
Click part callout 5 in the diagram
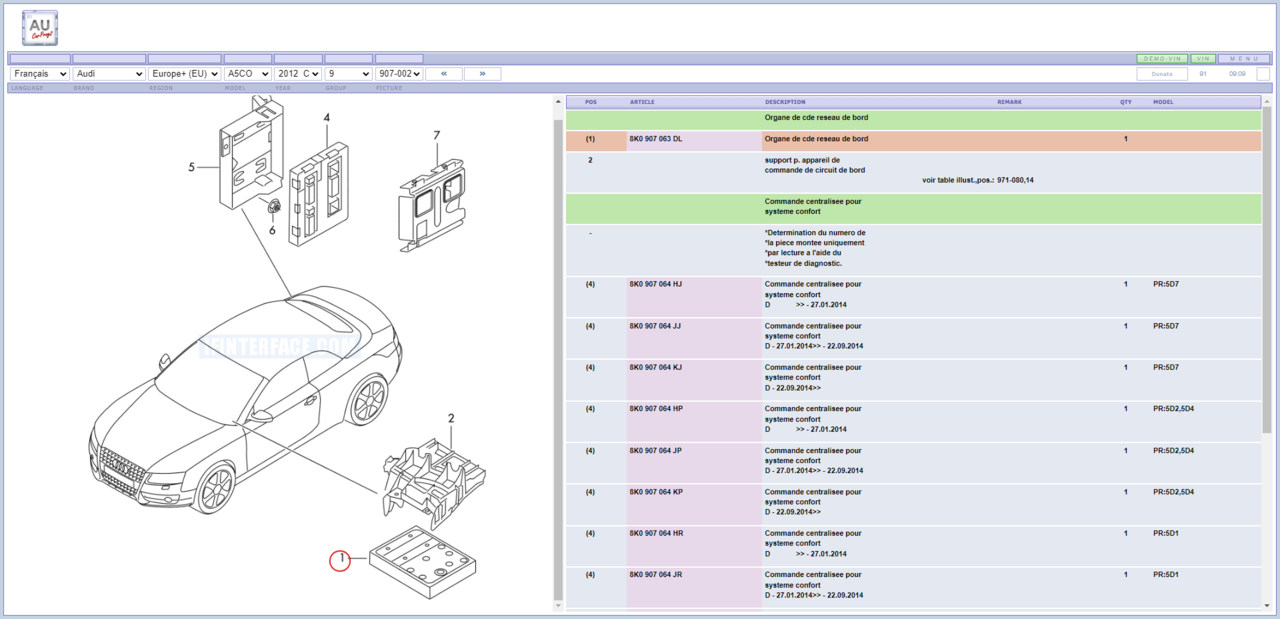tap(192, 167)
